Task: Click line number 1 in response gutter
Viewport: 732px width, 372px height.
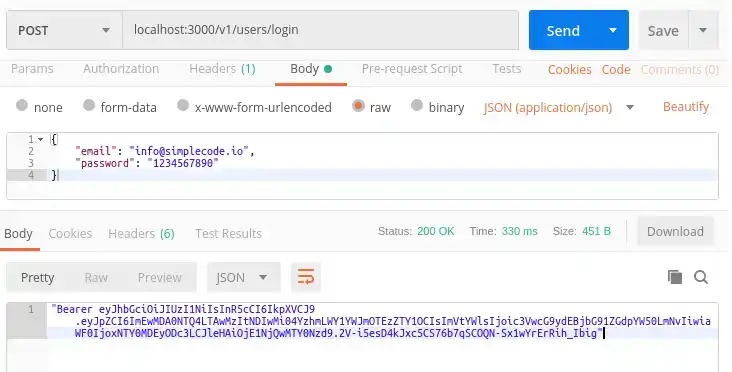Action: tap(31, 309)
